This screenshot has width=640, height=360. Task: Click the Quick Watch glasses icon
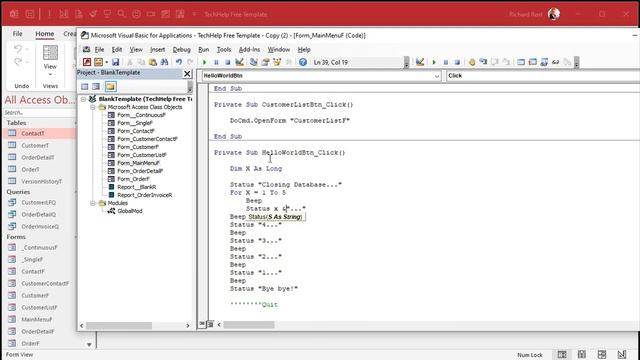(556, 62)
